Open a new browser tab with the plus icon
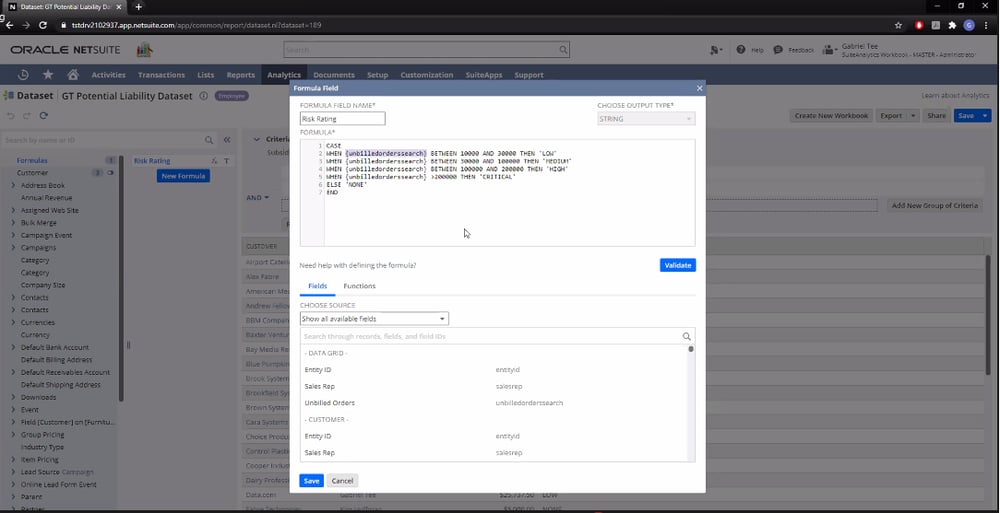The width and height of the screenshot is (1000, 513). click(x=138, y=6)
